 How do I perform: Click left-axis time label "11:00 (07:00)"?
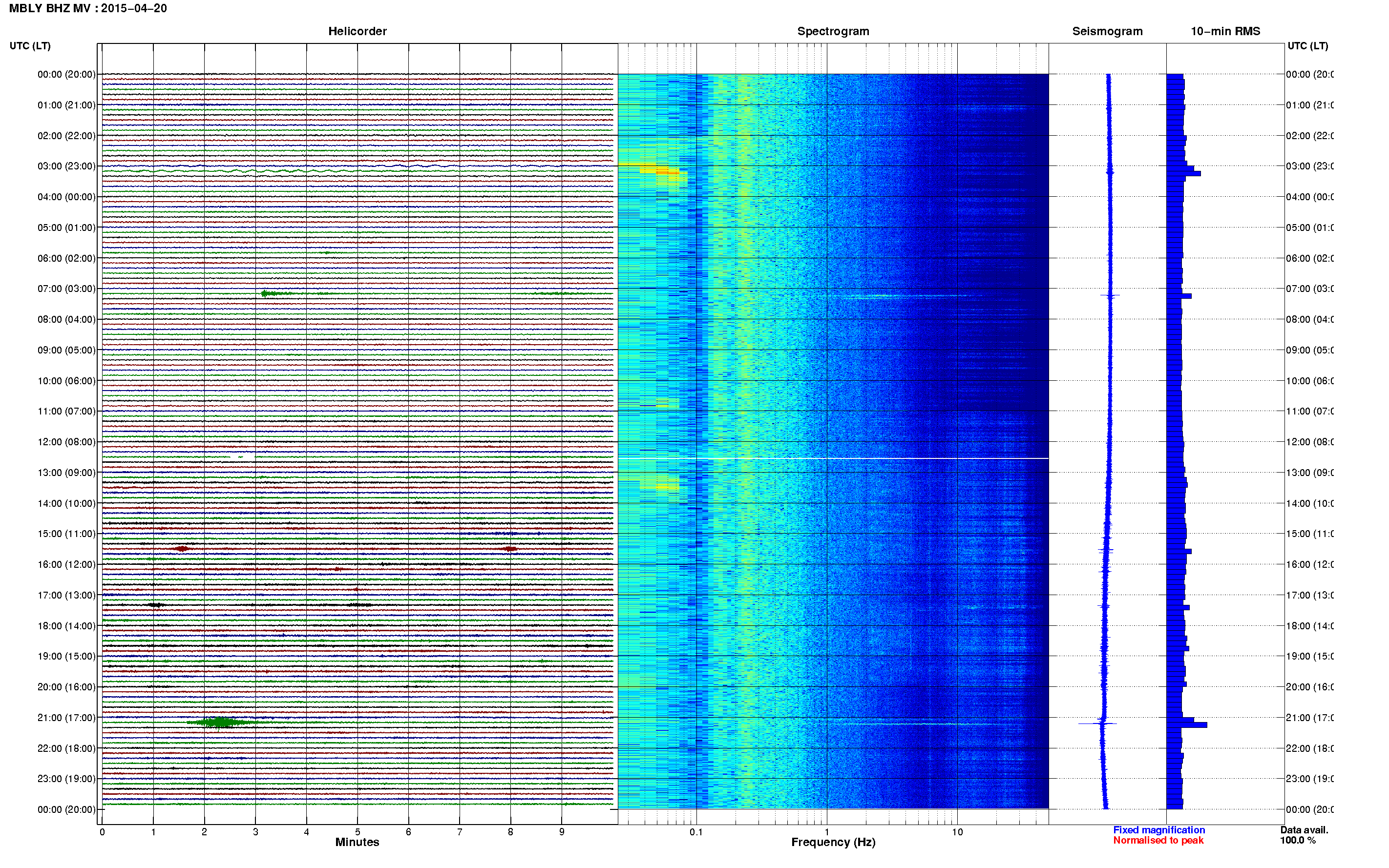(x=66, y=411)
